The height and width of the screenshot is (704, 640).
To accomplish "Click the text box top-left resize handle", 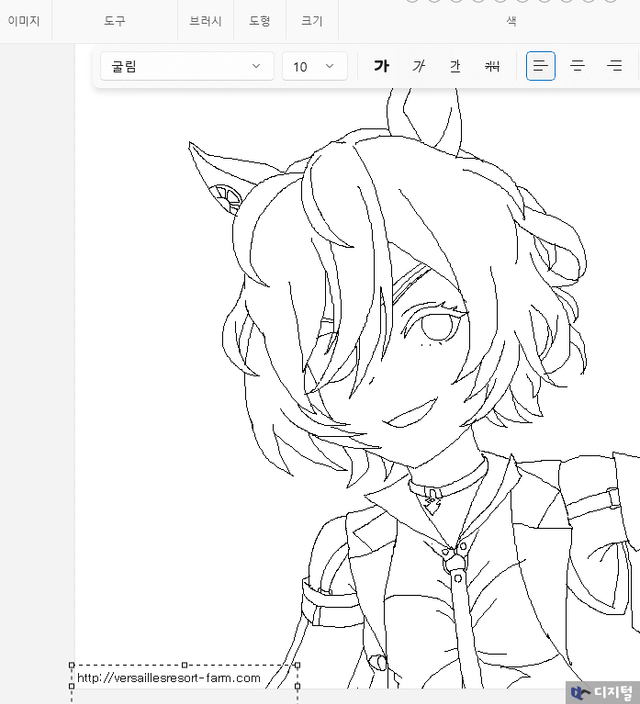I will [71, 665].
